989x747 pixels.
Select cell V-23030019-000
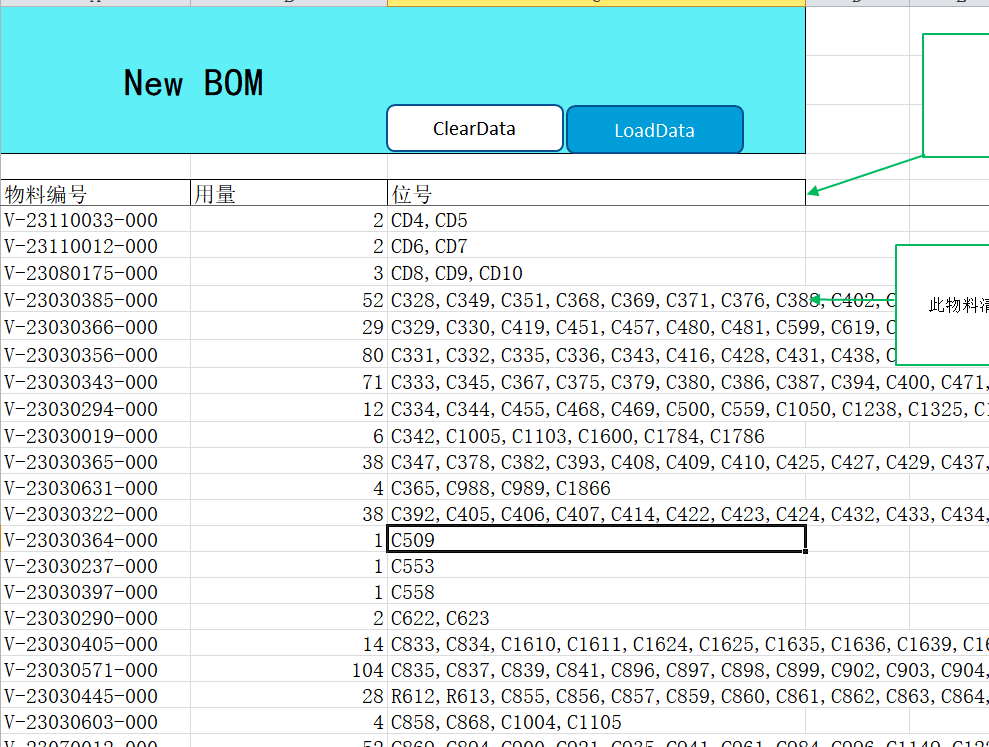[x=95, y=435]
